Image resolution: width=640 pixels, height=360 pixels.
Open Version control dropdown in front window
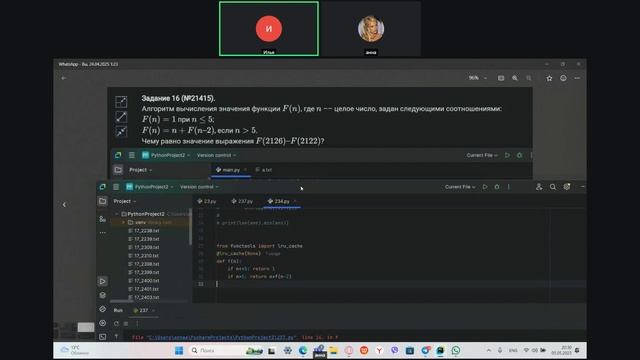(x=199, y=187)
